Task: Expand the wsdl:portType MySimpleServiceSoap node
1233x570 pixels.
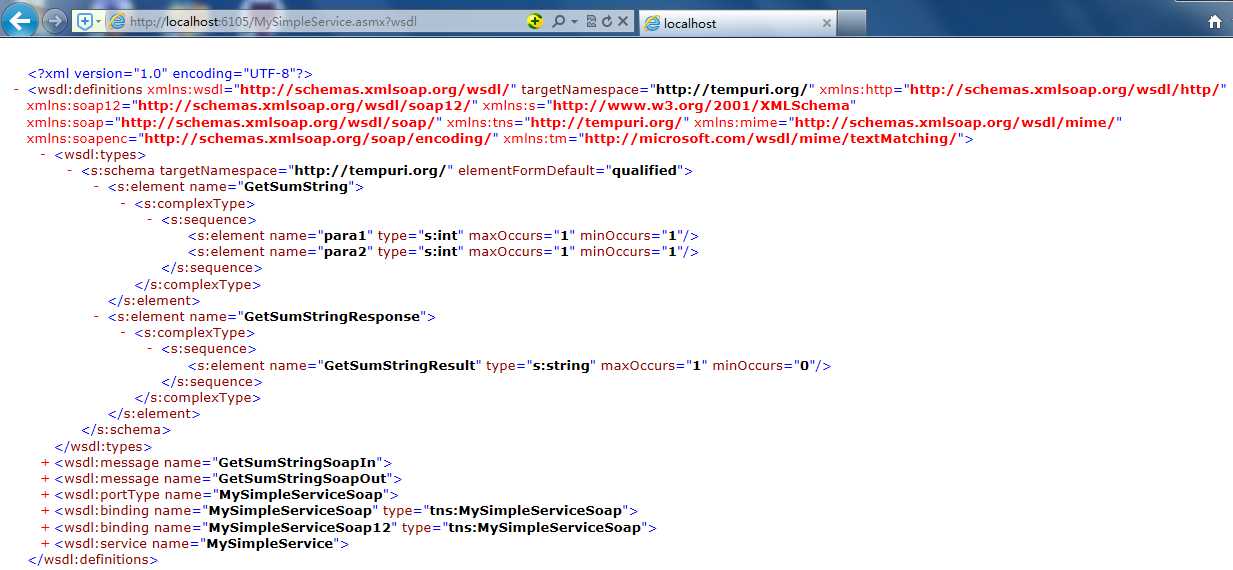Action: pos(45,495)
